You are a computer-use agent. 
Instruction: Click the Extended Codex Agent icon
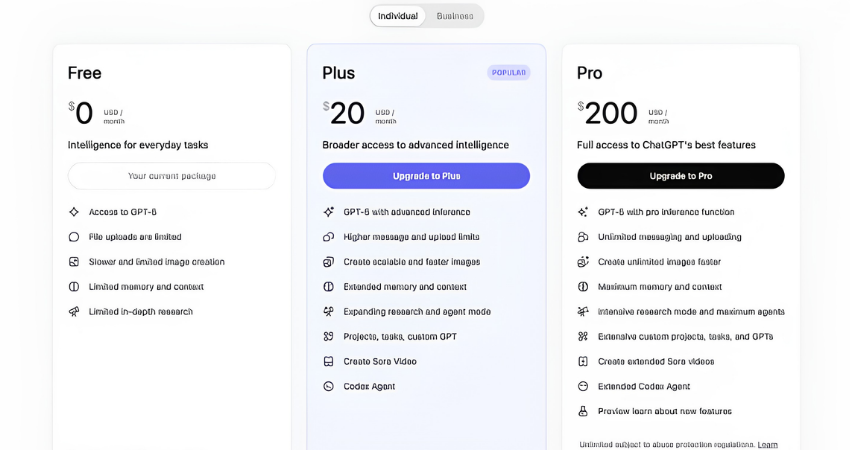583,387
